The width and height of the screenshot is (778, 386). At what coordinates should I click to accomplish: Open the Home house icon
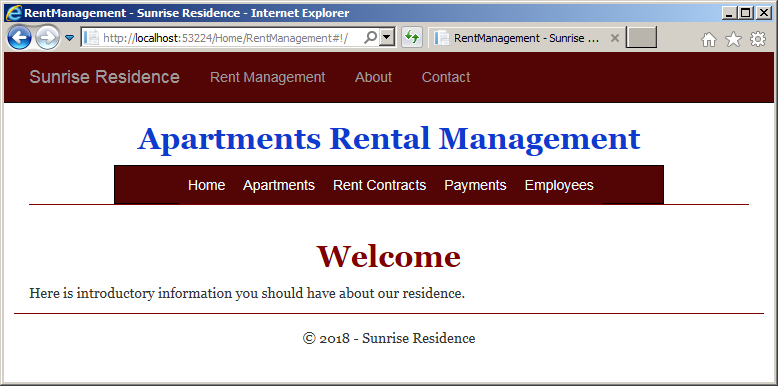click(709, 39)
